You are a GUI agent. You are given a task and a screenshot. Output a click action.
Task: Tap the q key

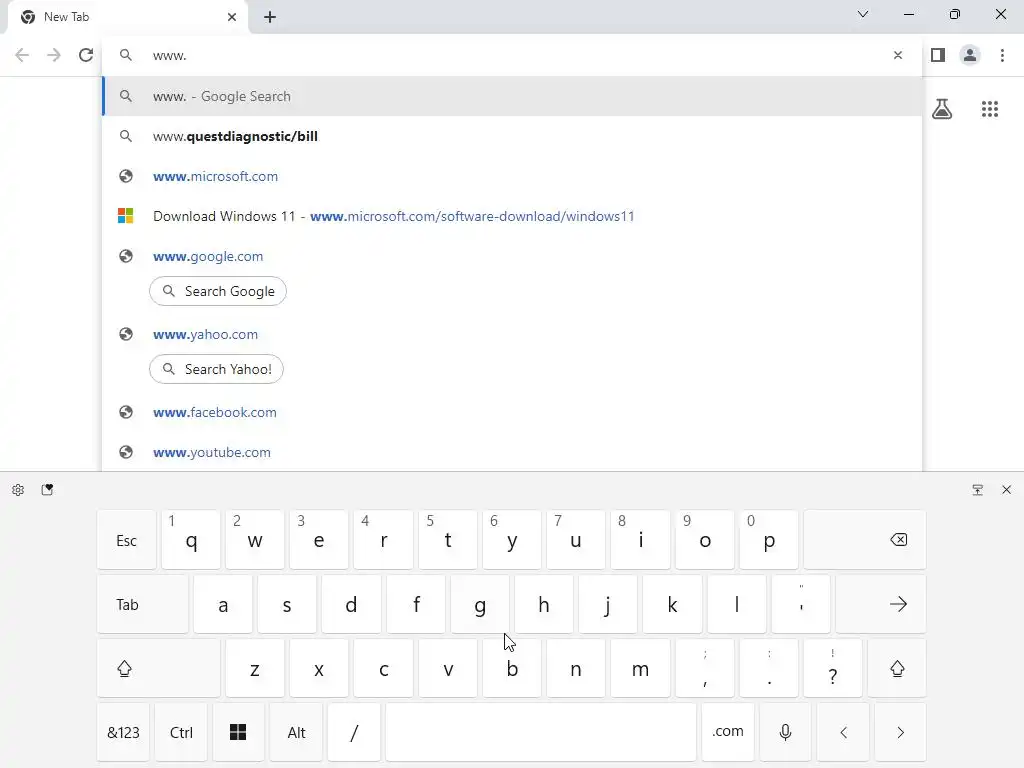(x=191, y=540)
